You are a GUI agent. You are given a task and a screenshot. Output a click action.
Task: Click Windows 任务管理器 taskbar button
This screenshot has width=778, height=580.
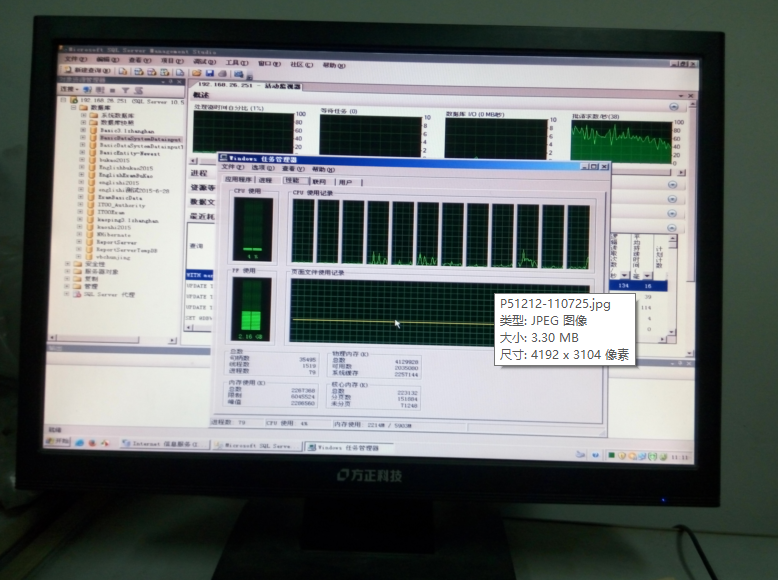(x=349, y=448)
